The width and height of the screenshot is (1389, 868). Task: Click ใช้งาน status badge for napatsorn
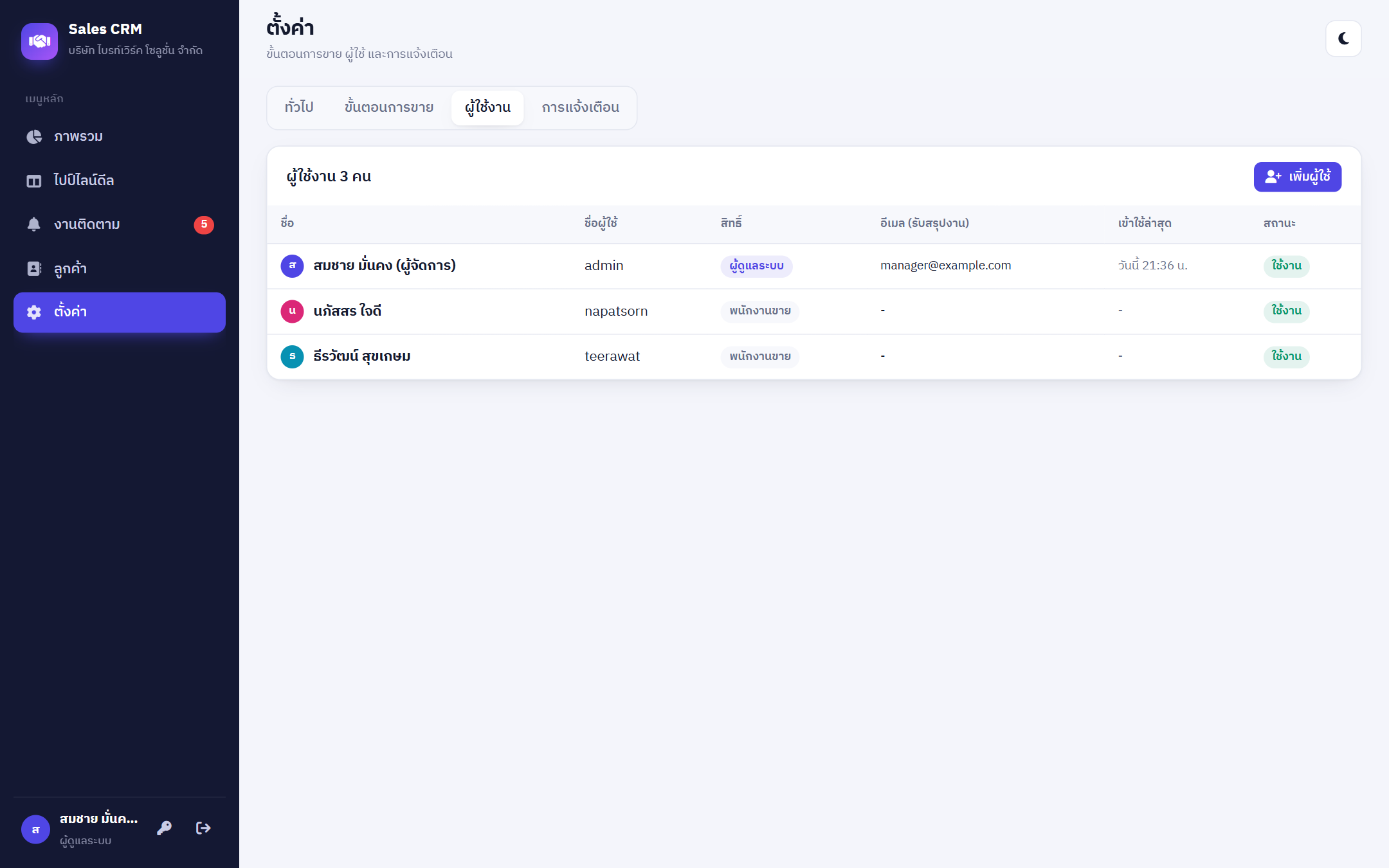pos(1286,311)
